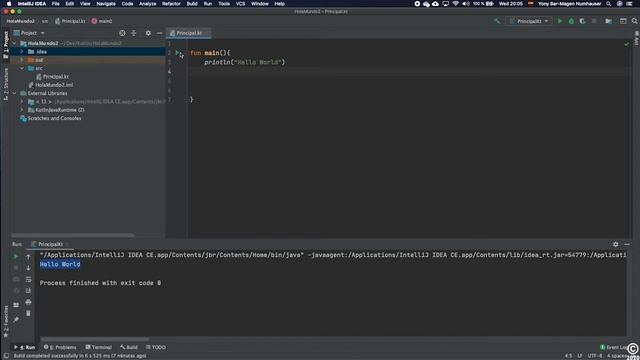The height and width of the screenshot is (360, 640).
Task: Open the TODO tool window tab
Action: point(156,347)
